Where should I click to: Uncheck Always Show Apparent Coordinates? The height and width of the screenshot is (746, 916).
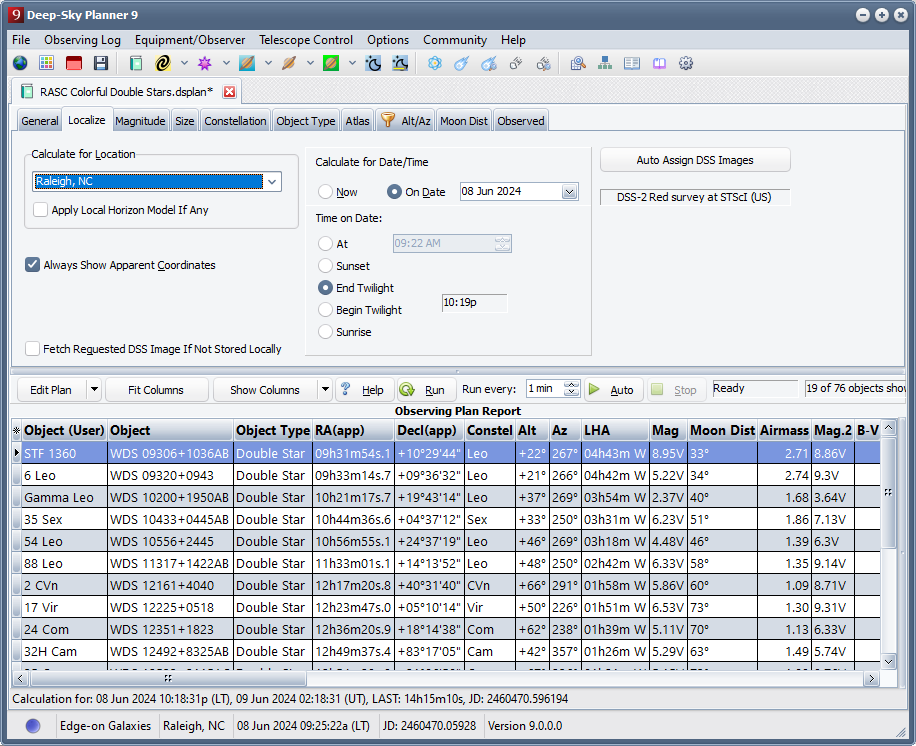[33, 265]
